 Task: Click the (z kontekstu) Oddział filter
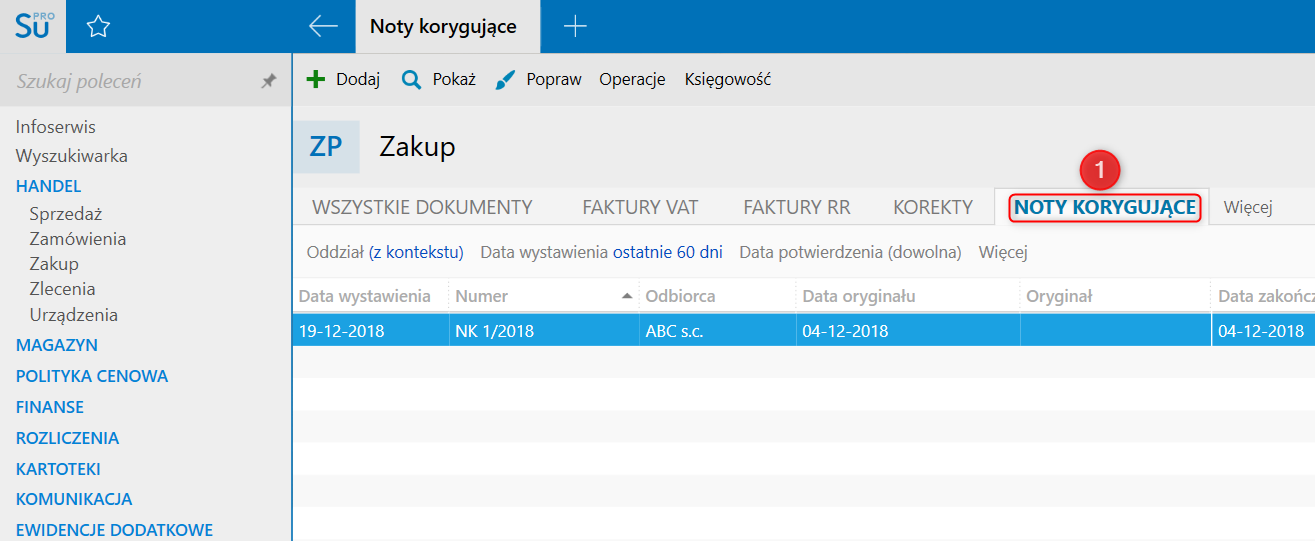[x=416, y=253]
